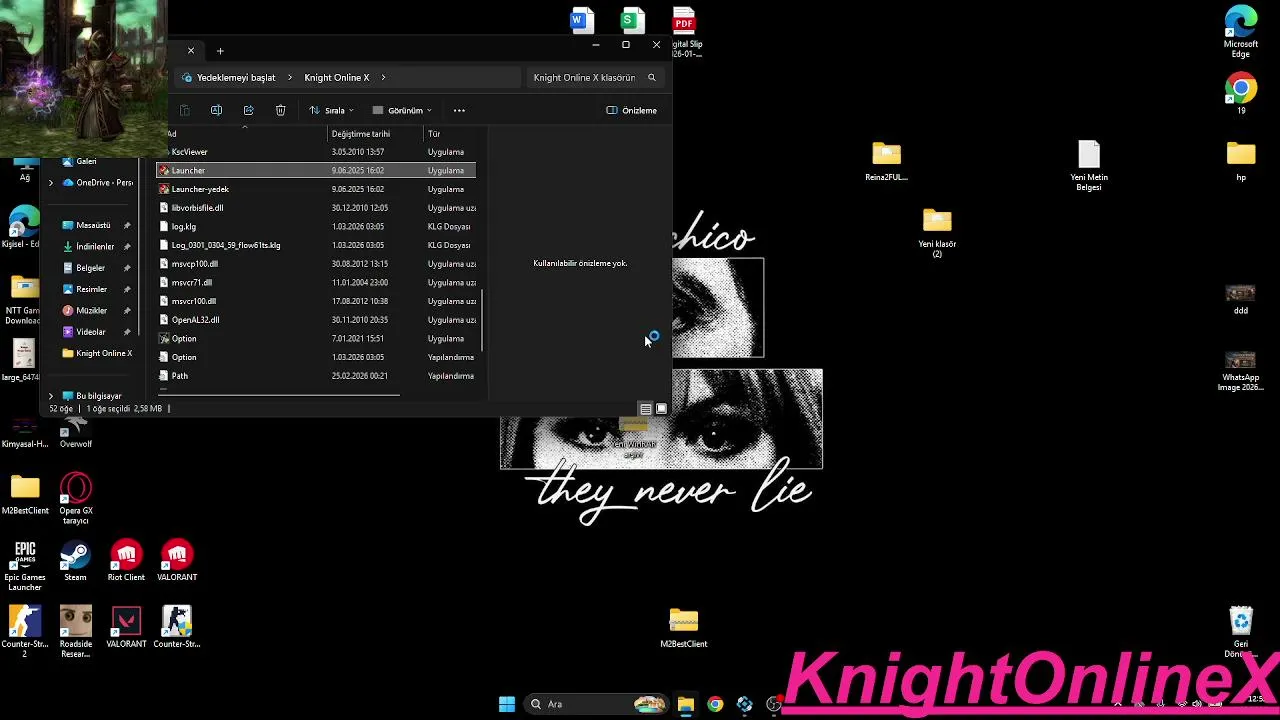Open the Word desktop shortcut
The height and width of the screenshot is (720, 1280).
(581, 19)
